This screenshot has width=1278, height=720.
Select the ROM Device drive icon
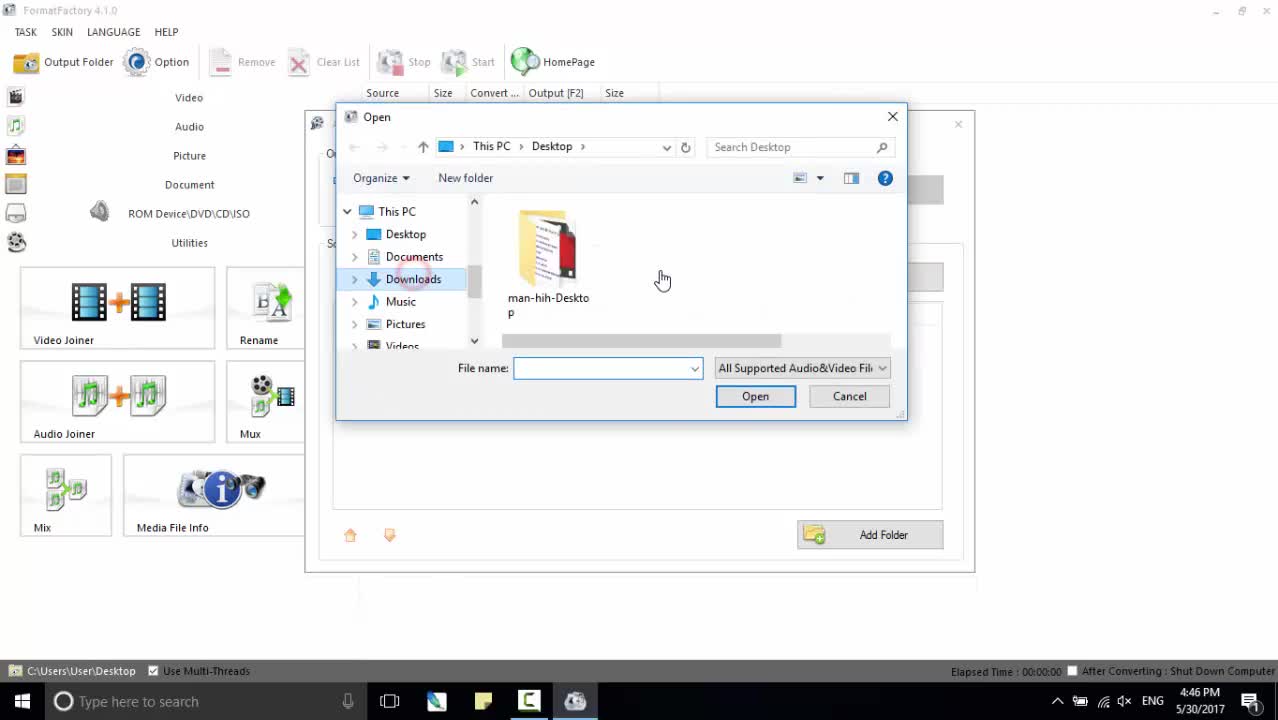(x=15, y=213)
